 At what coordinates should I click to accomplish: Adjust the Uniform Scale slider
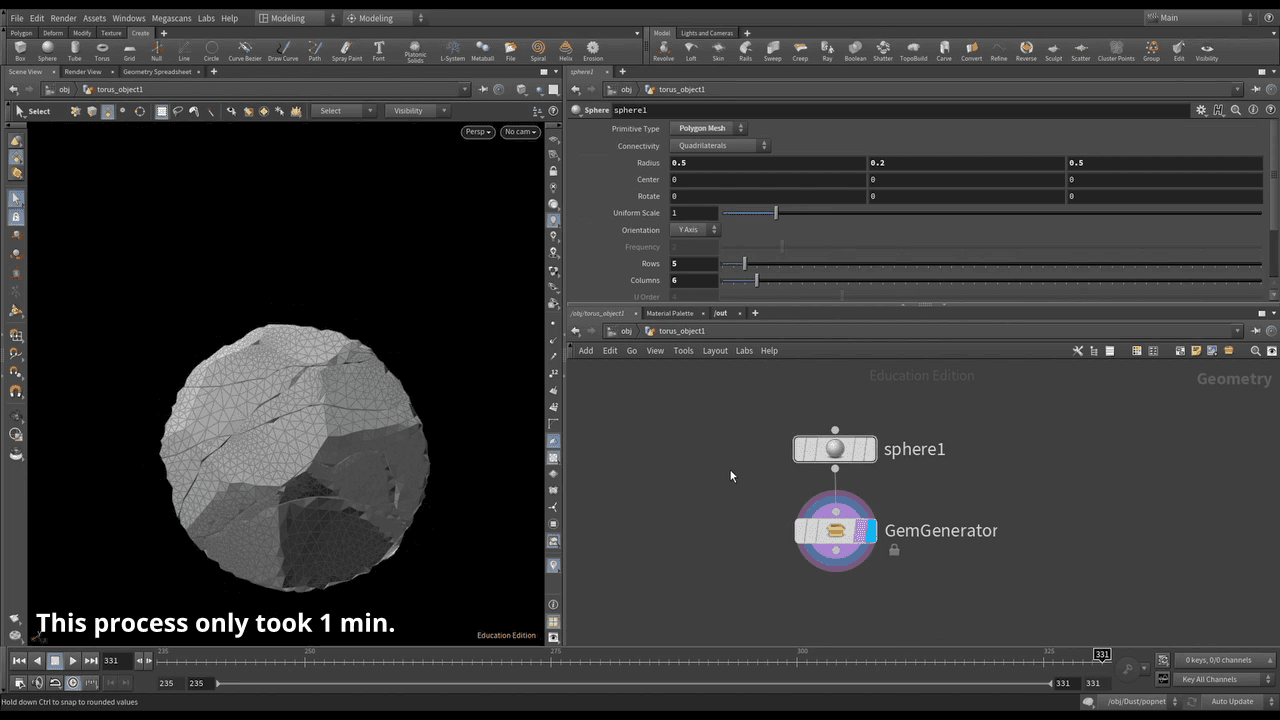coord(775,213)
